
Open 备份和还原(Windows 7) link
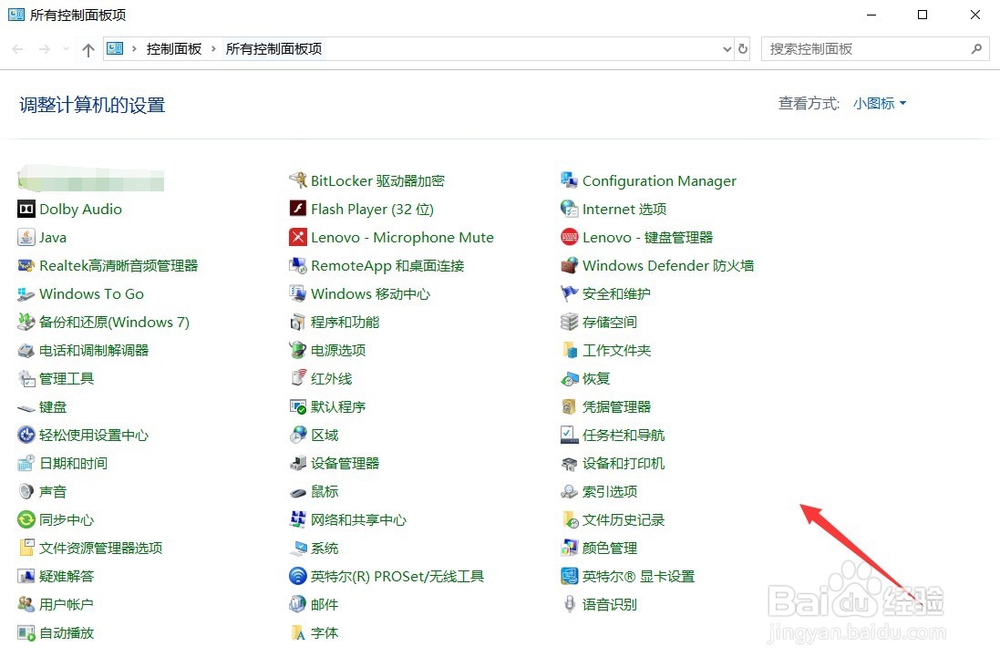(114, 322)
